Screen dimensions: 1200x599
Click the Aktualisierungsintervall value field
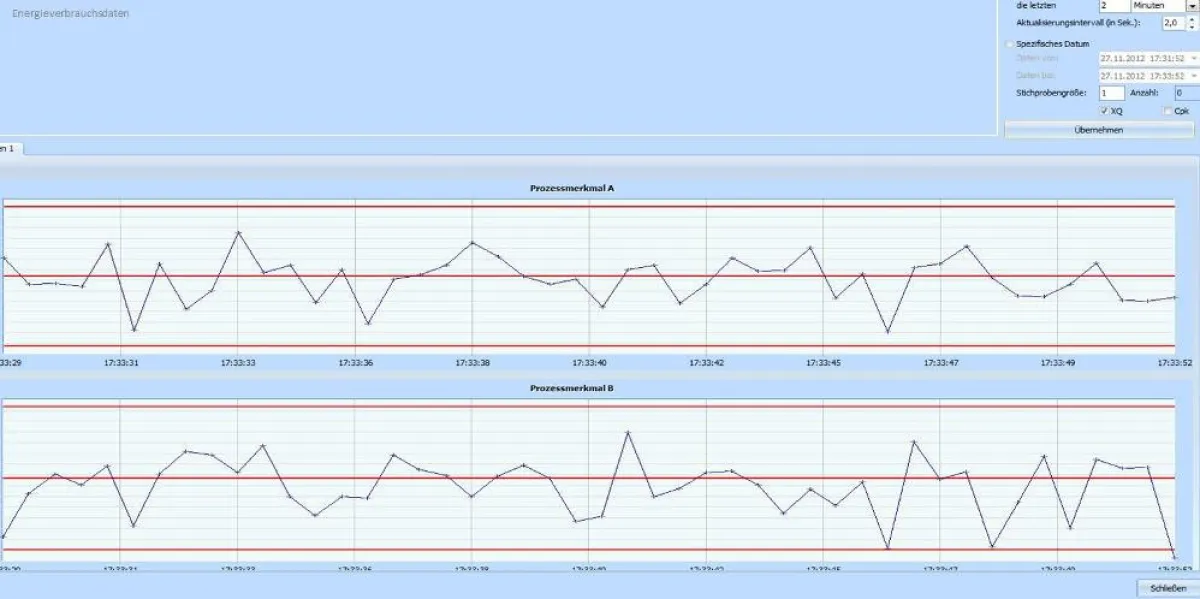(x=1170, y=22)
